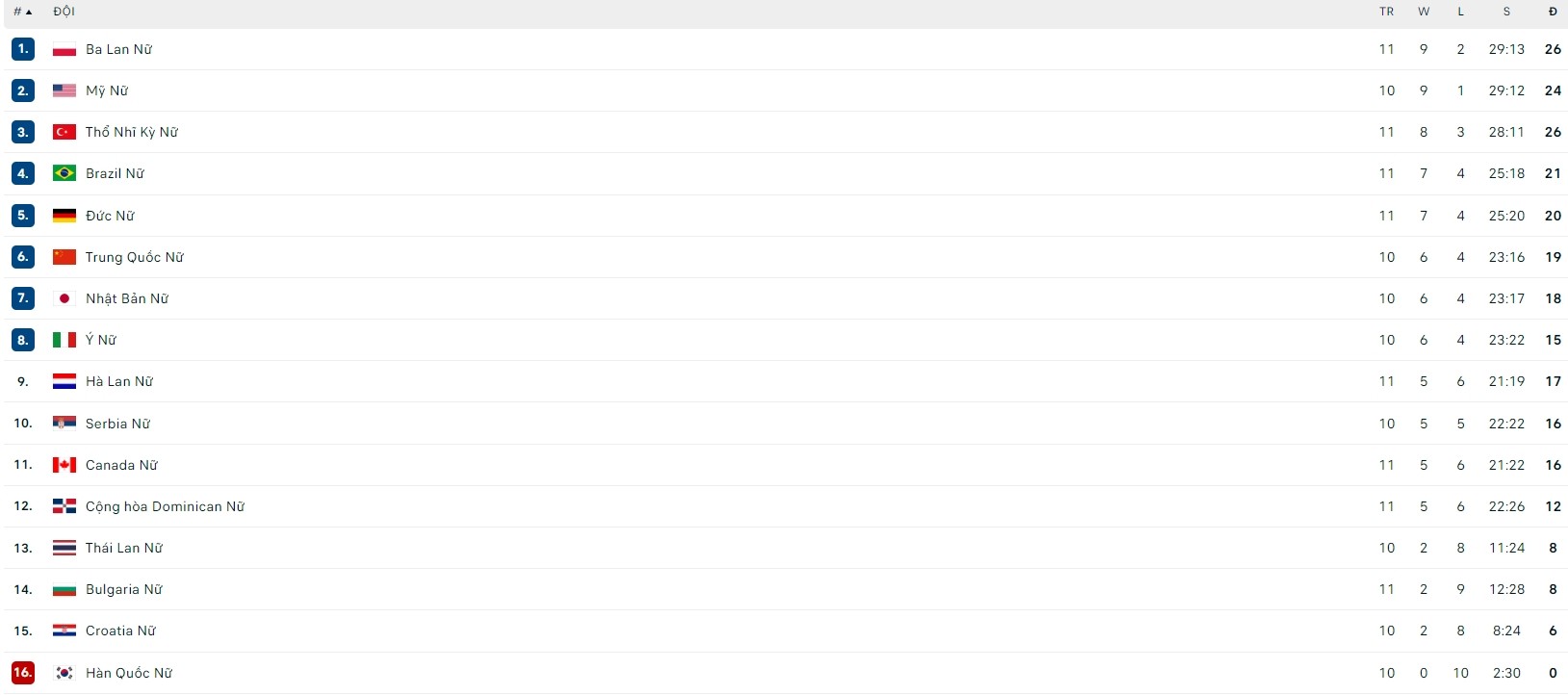Open Ba Lan Nữ team link
The height and width of the screenshot is (695, 1568).
pyautogui.click(x=118, y=49)
